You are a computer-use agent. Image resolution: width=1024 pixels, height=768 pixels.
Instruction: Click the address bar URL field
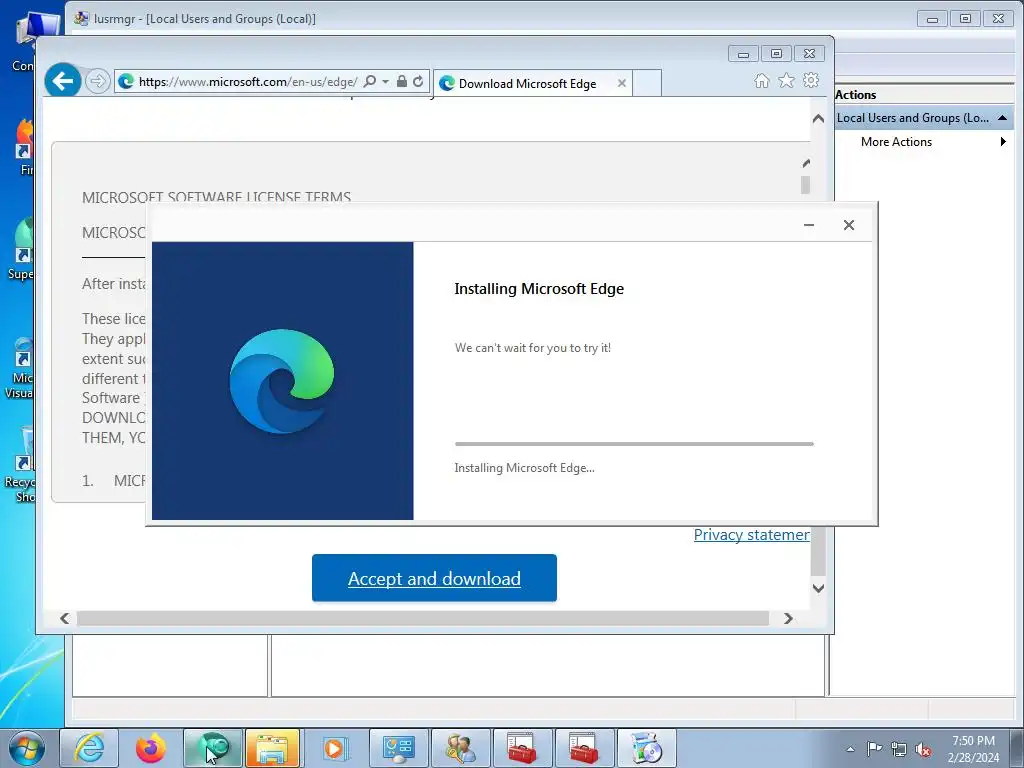(x=248, y=82)
